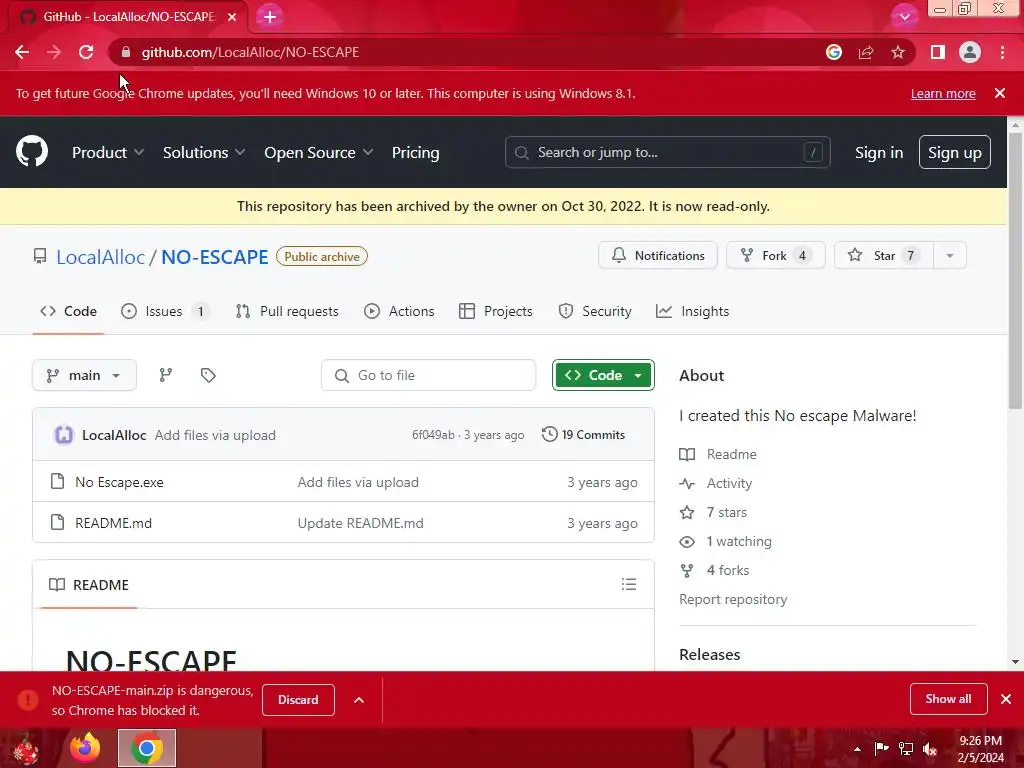Bookmark this page with star icon
1024x768 pixels.
click(898, 52)
